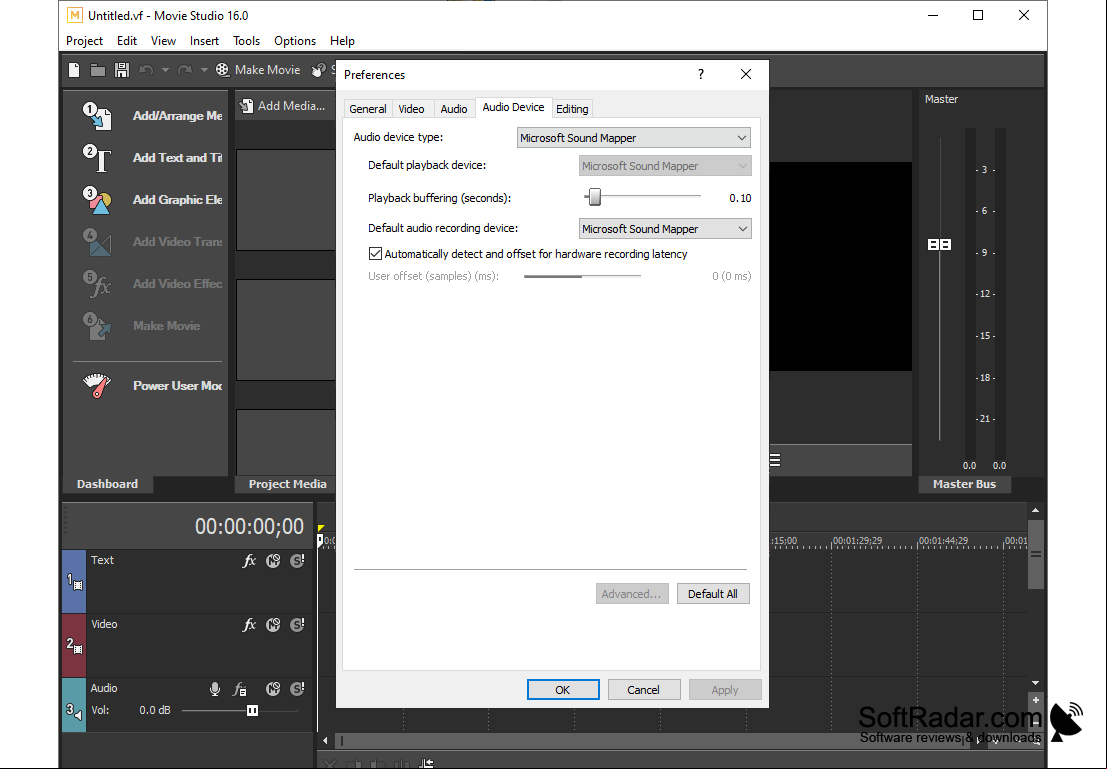Viewport: 1107px width, 769px height.
Task: Switch to General tab in Preferences
Action: click(368, 109)
